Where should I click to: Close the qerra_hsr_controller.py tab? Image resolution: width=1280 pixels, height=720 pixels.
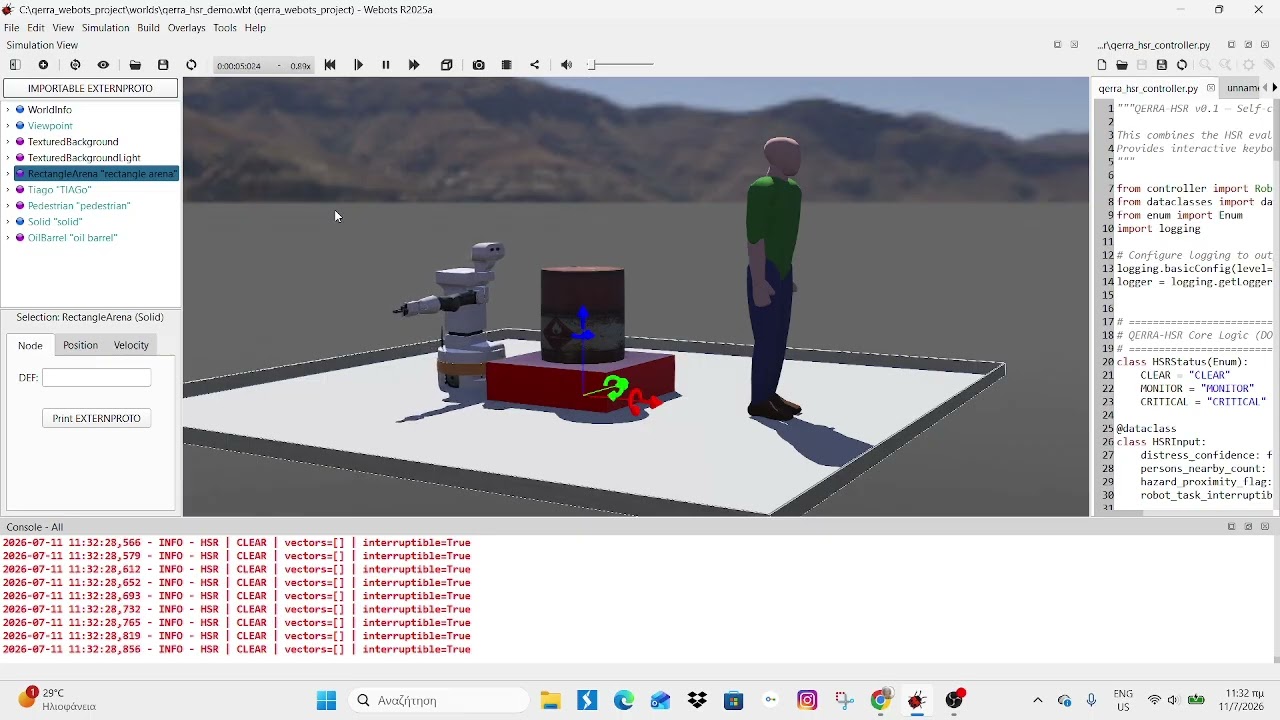1212,88
